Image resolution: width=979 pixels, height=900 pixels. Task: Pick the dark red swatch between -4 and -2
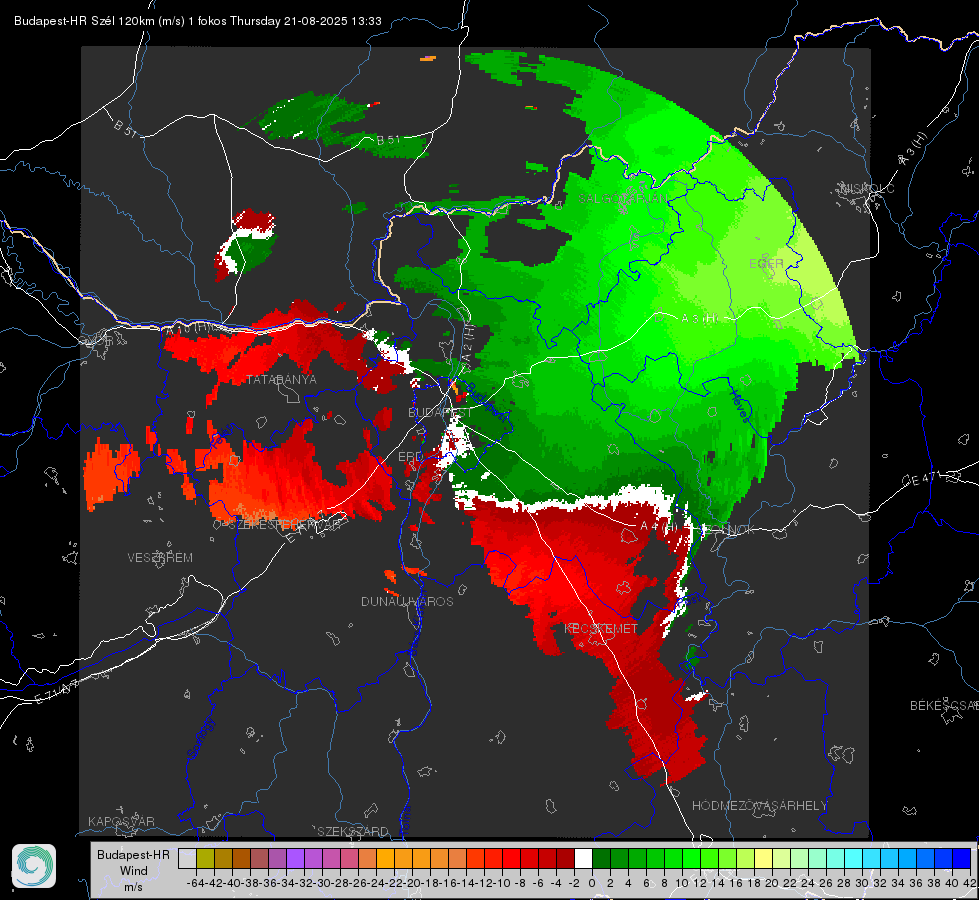[x=565, y=858]
